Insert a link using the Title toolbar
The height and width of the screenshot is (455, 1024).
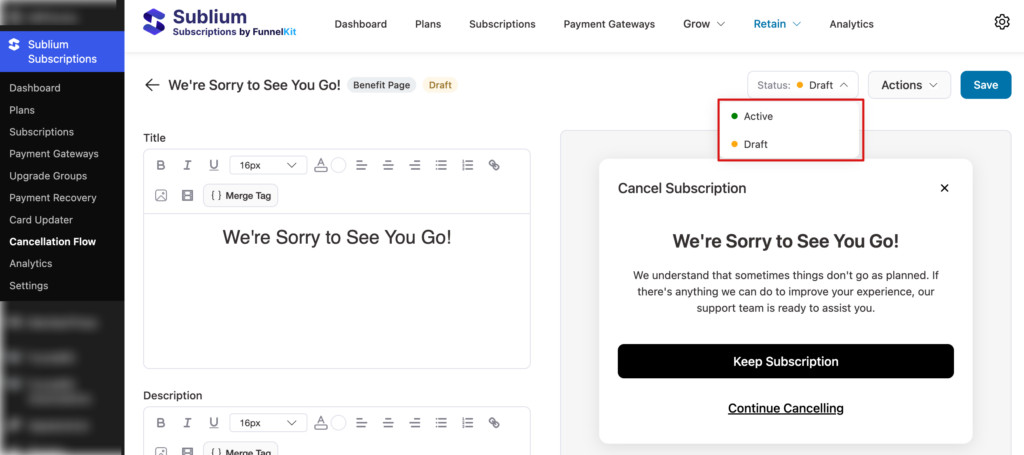click(x=494, y=165)
